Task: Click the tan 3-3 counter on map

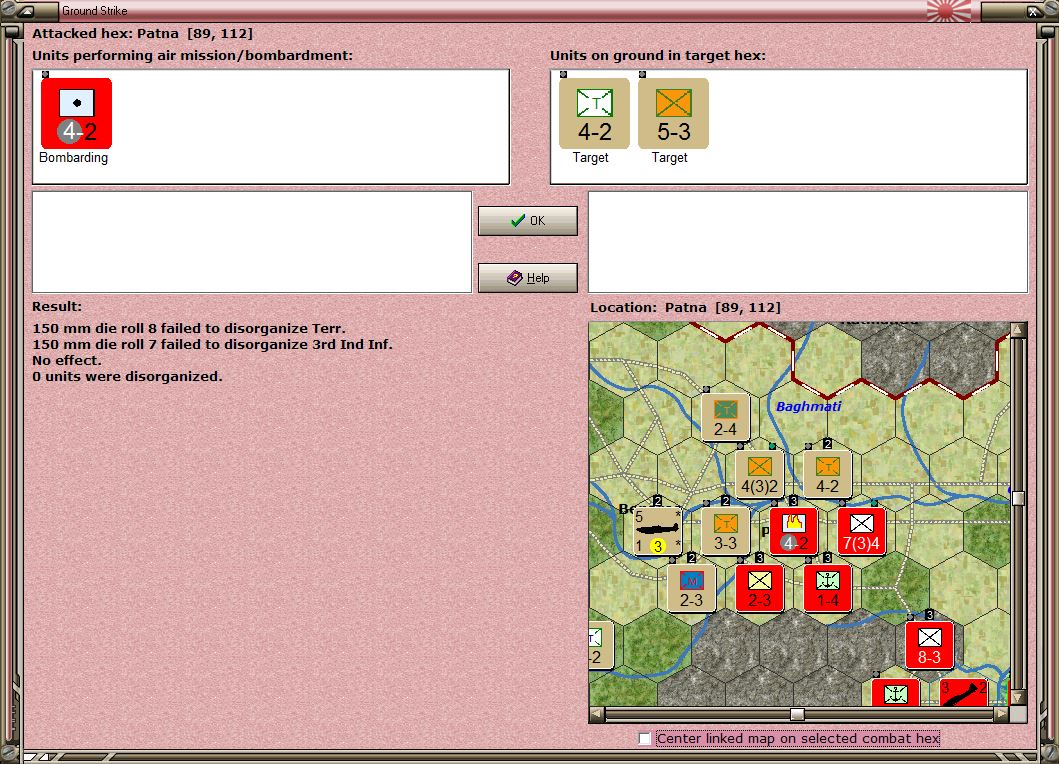Action: 725,532
